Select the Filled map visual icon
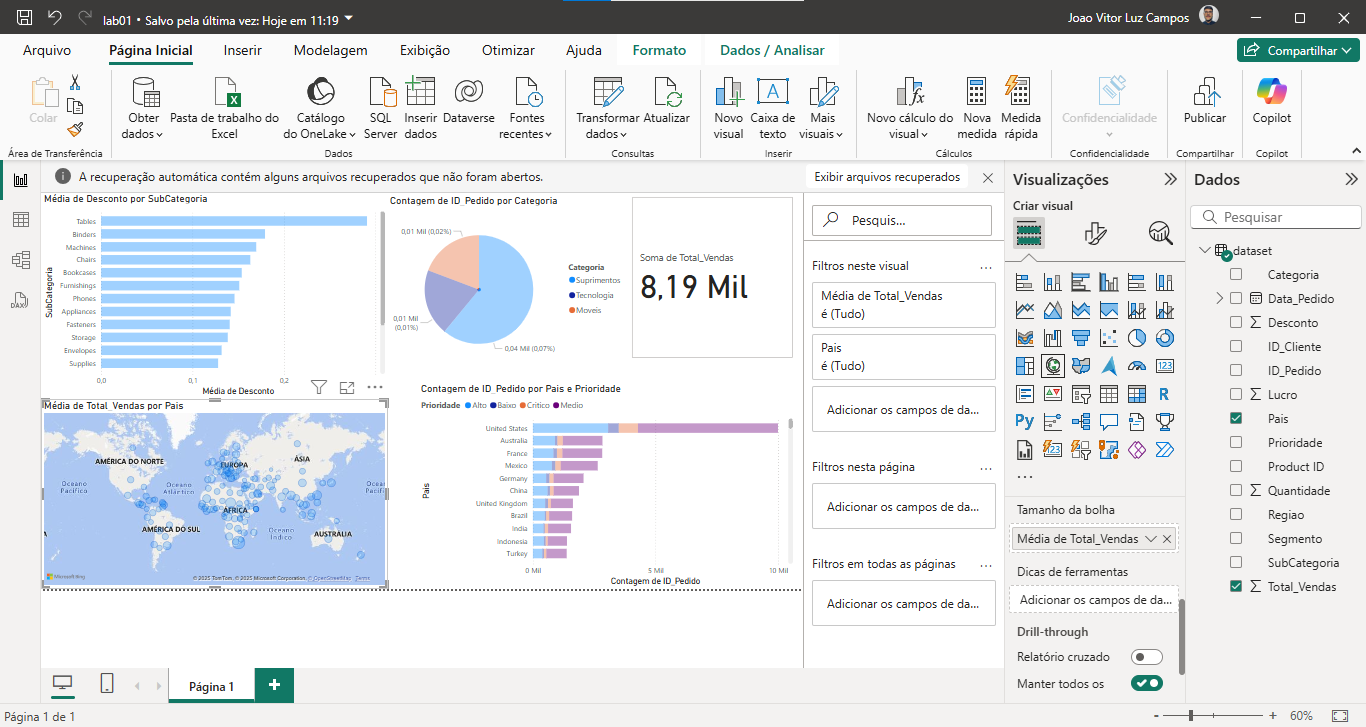Image resolution: width=1366 pixels, height=727 pixels. click(x=1080, y=366)
